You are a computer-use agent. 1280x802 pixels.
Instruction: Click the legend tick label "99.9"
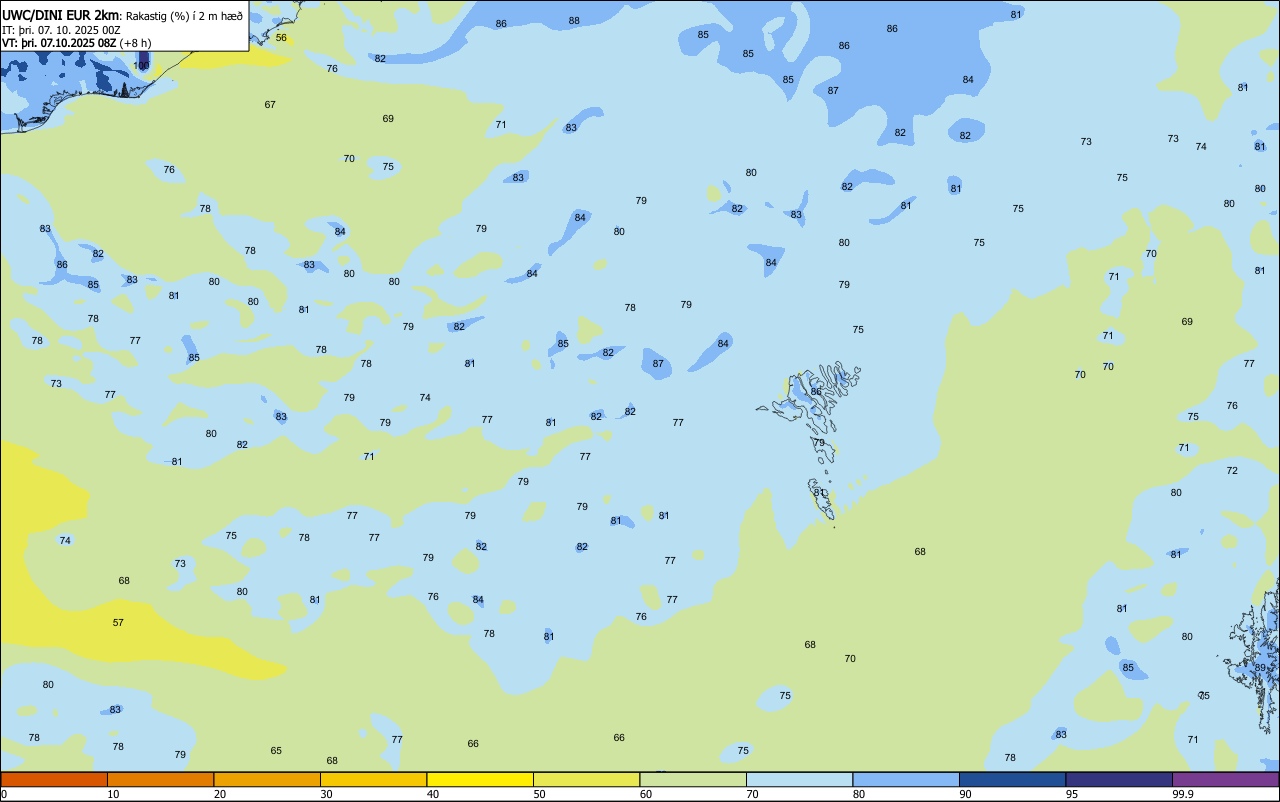pyautogui.click(x=1183, y=794)
